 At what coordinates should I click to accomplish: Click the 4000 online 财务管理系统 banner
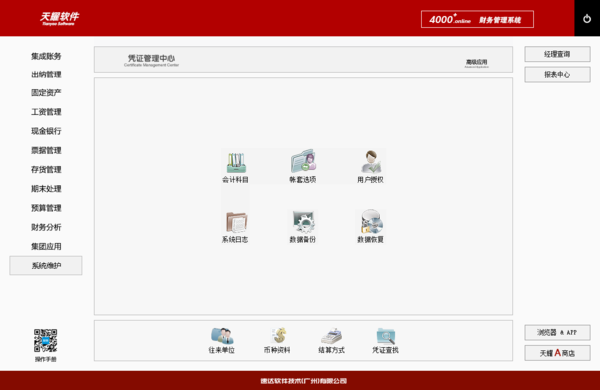point(477,19)
